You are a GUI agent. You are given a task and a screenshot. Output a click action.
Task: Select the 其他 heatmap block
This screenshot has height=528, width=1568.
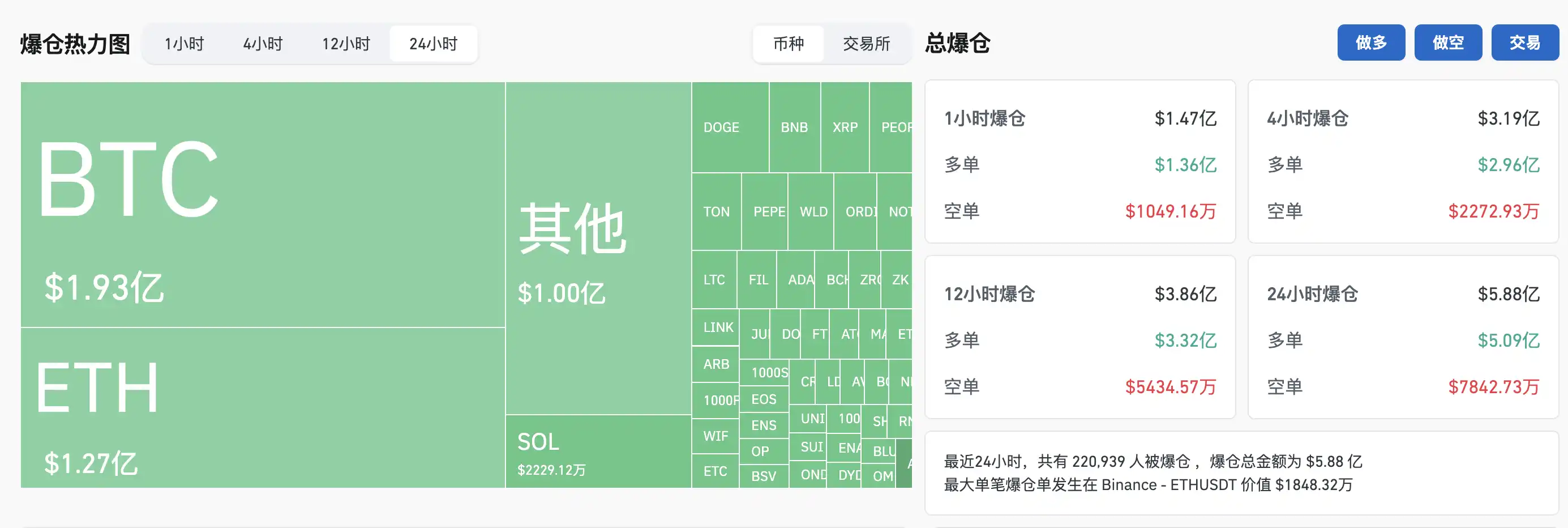(x=598, y=249)
